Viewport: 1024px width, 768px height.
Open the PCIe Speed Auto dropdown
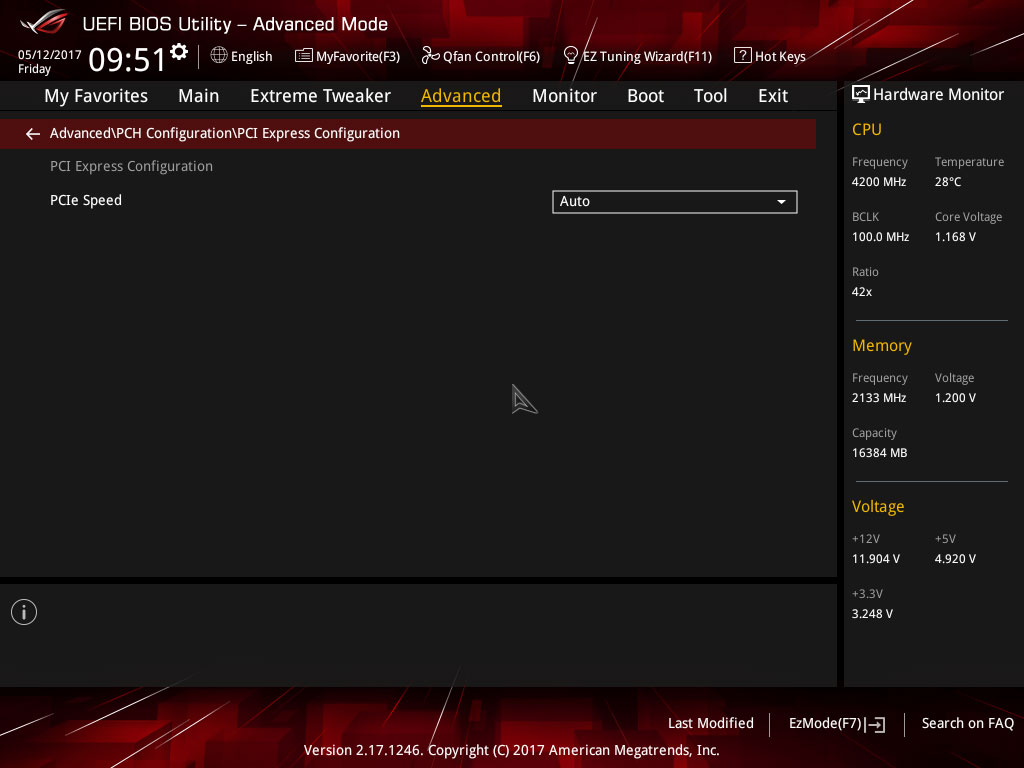675,202
